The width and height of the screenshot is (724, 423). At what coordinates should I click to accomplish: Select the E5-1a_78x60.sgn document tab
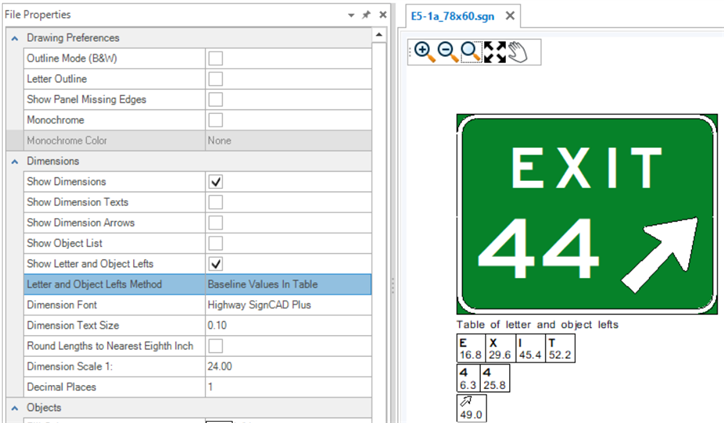453,16
